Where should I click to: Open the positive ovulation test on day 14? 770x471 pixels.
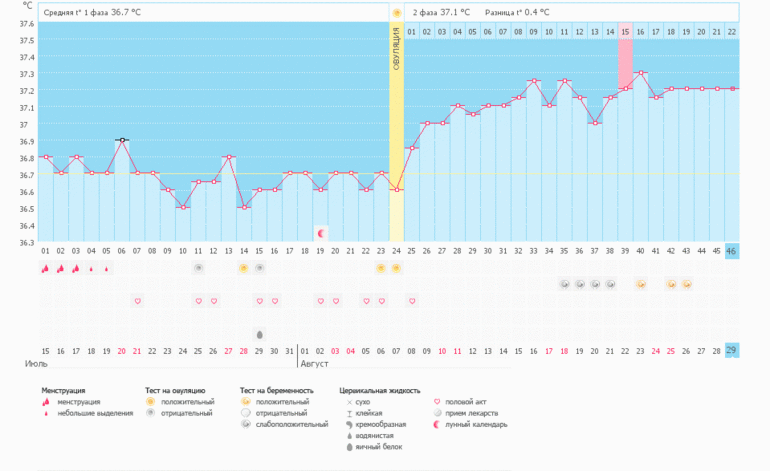point(244,268)
